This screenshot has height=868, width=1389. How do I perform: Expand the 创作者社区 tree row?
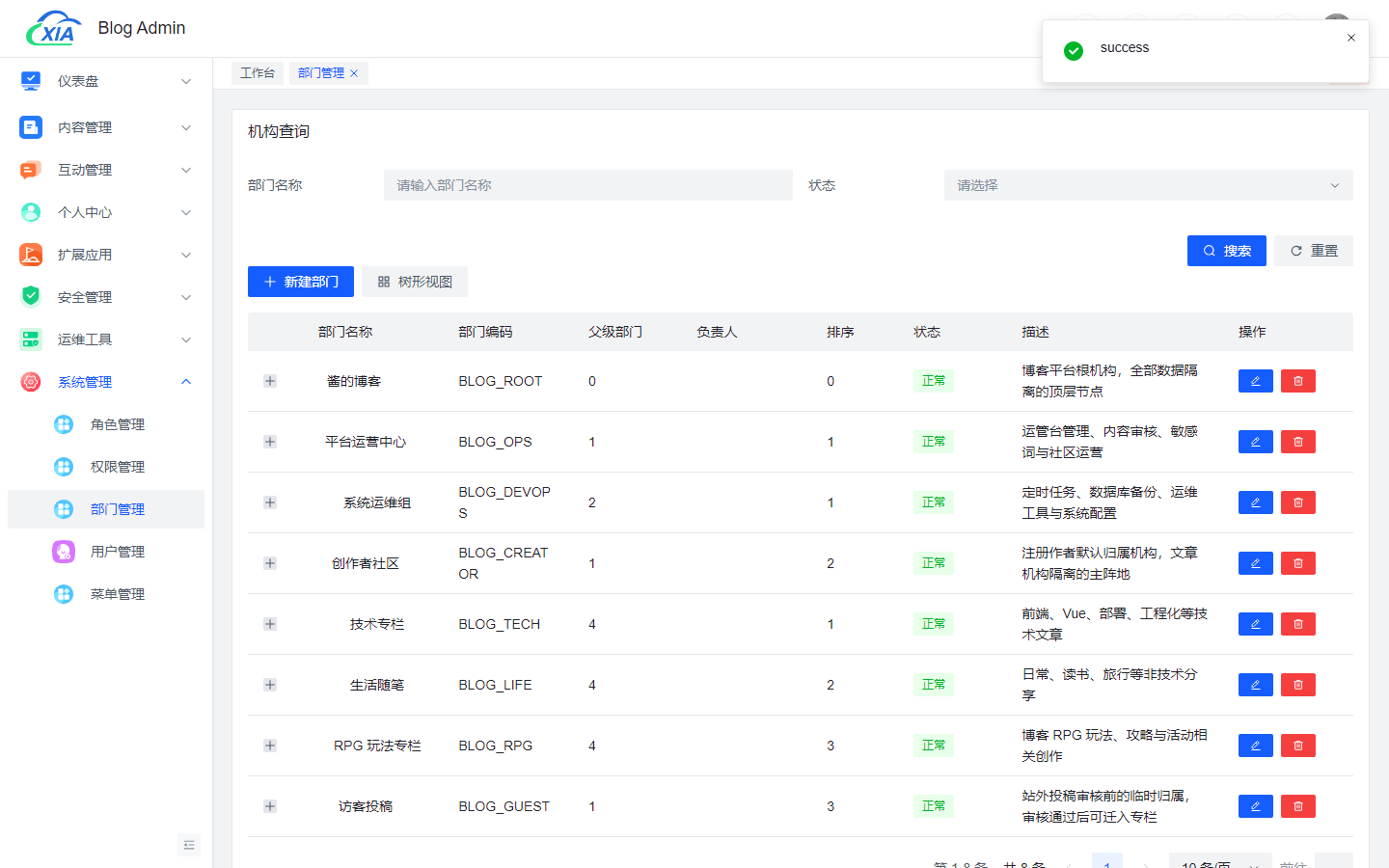(x=270, y=563)
